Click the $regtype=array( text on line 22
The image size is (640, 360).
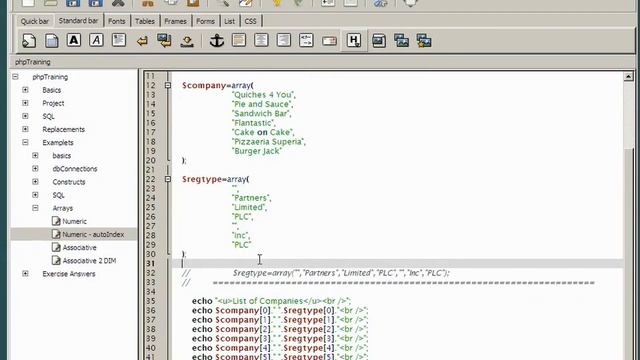point(216,179)
